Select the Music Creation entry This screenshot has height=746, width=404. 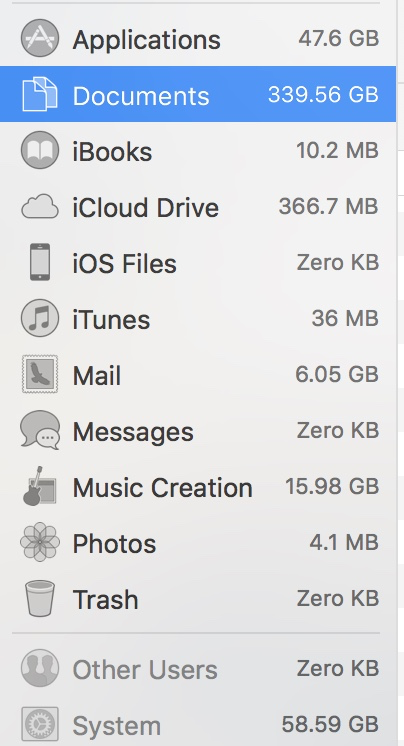(x=198, y=487)
